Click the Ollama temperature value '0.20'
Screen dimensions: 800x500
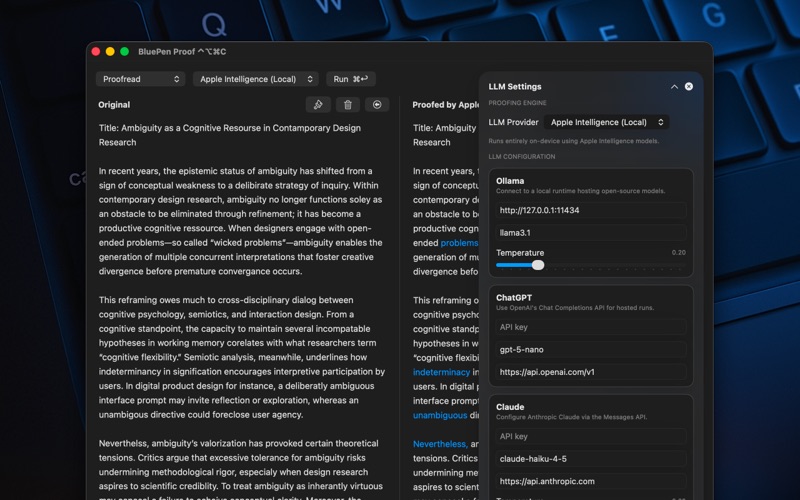(679, 252)
